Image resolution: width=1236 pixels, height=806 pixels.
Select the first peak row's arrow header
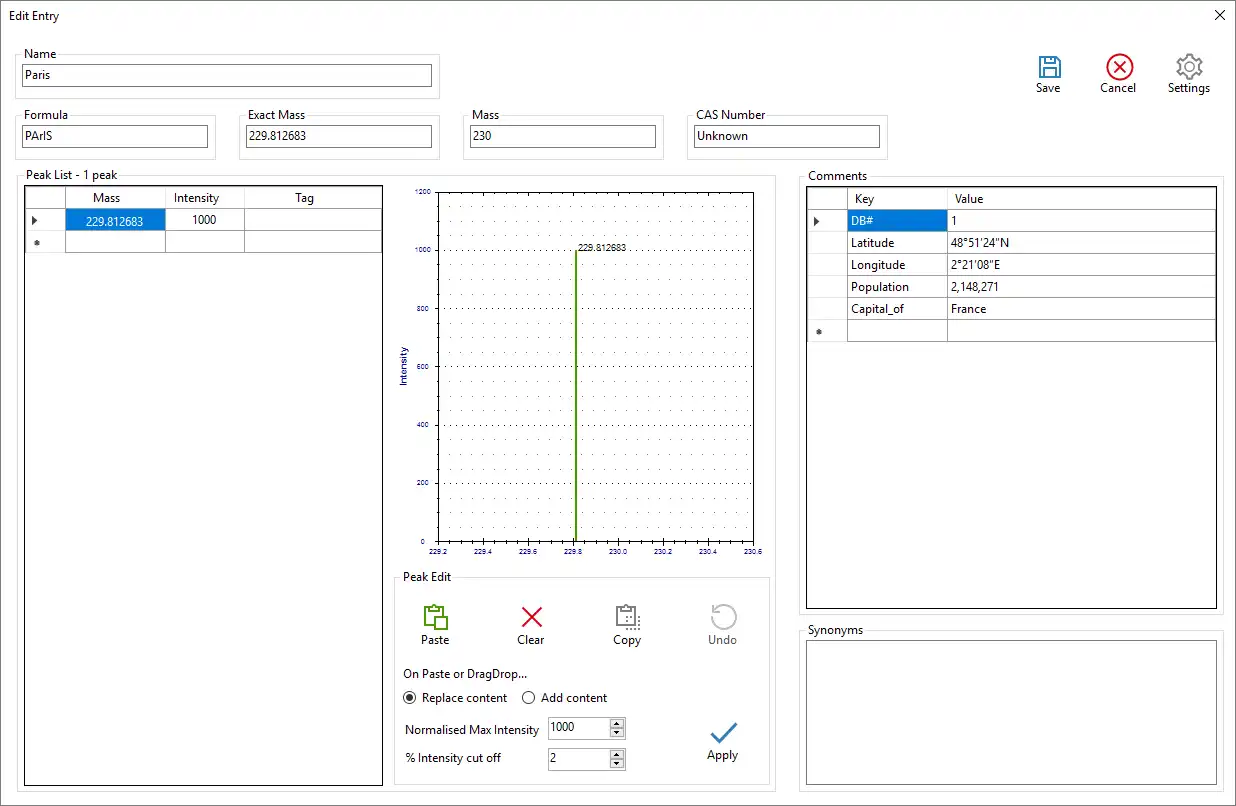(45, 220)
